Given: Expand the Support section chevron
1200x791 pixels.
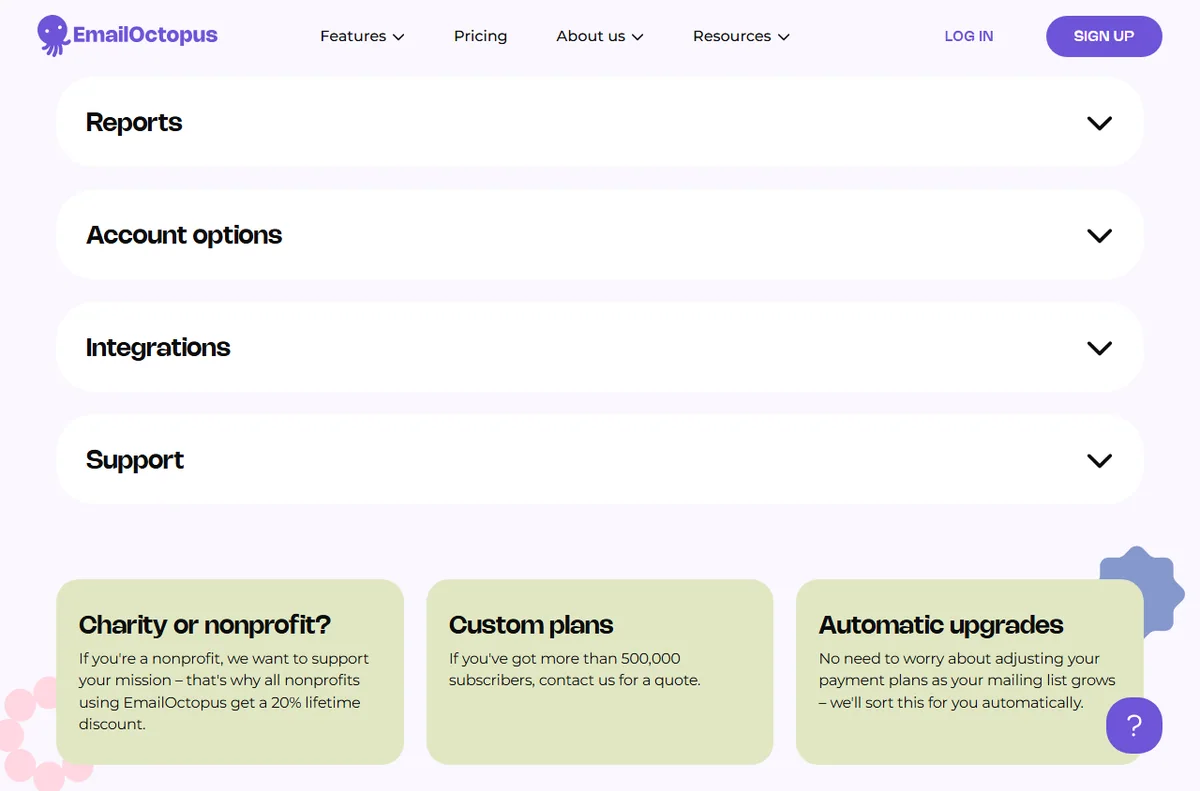Looking at the screenshot, I should tap(1099, 461).
